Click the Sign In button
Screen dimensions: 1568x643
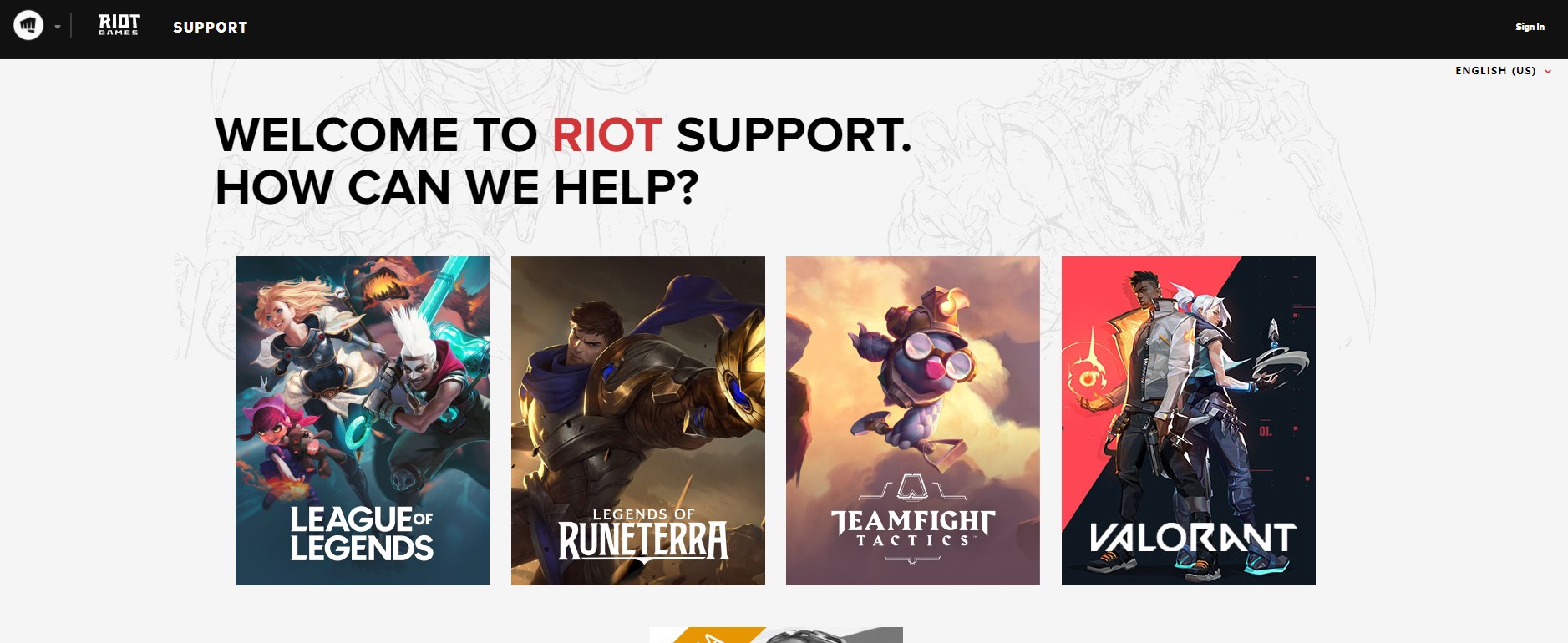[x=1530, y=27]
